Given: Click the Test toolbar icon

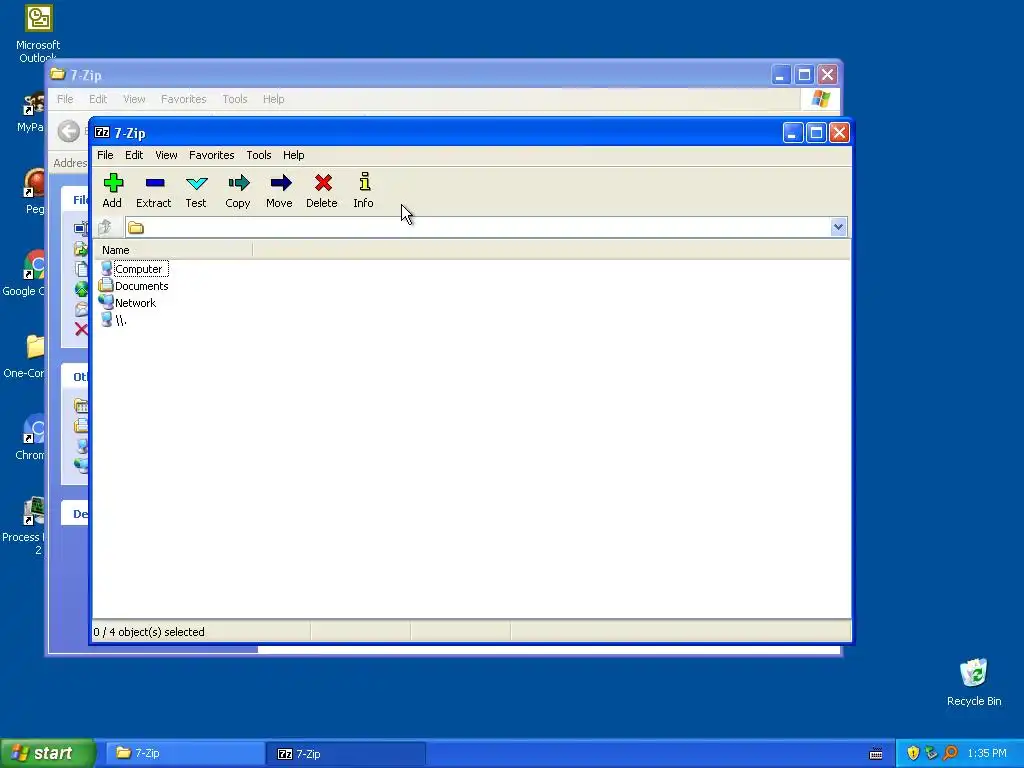Looking at the screenshot, I should coord(196,183).
